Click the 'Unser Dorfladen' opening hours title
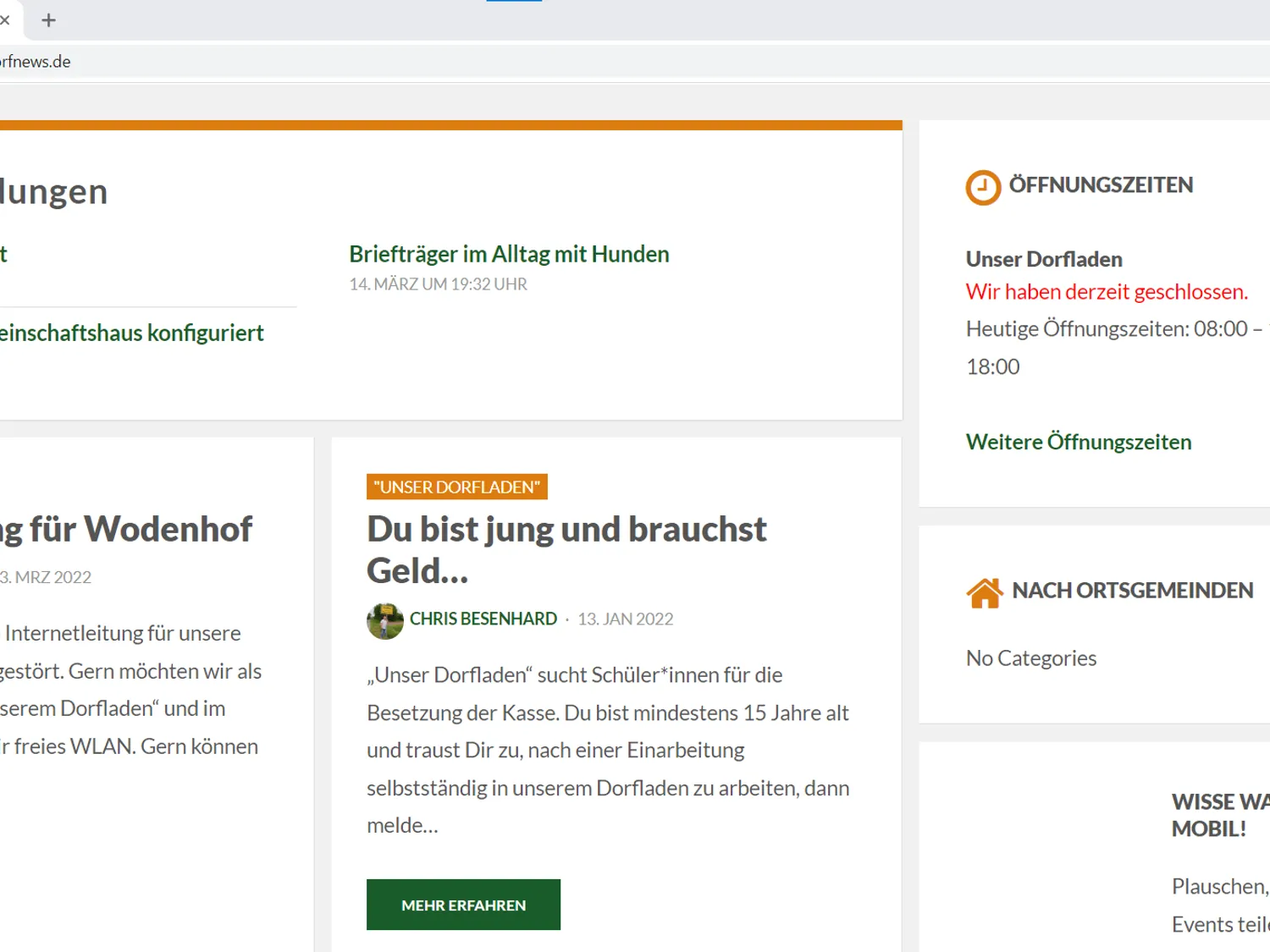Screen dimensions: 1270x952 click(x=1044, y=259)
